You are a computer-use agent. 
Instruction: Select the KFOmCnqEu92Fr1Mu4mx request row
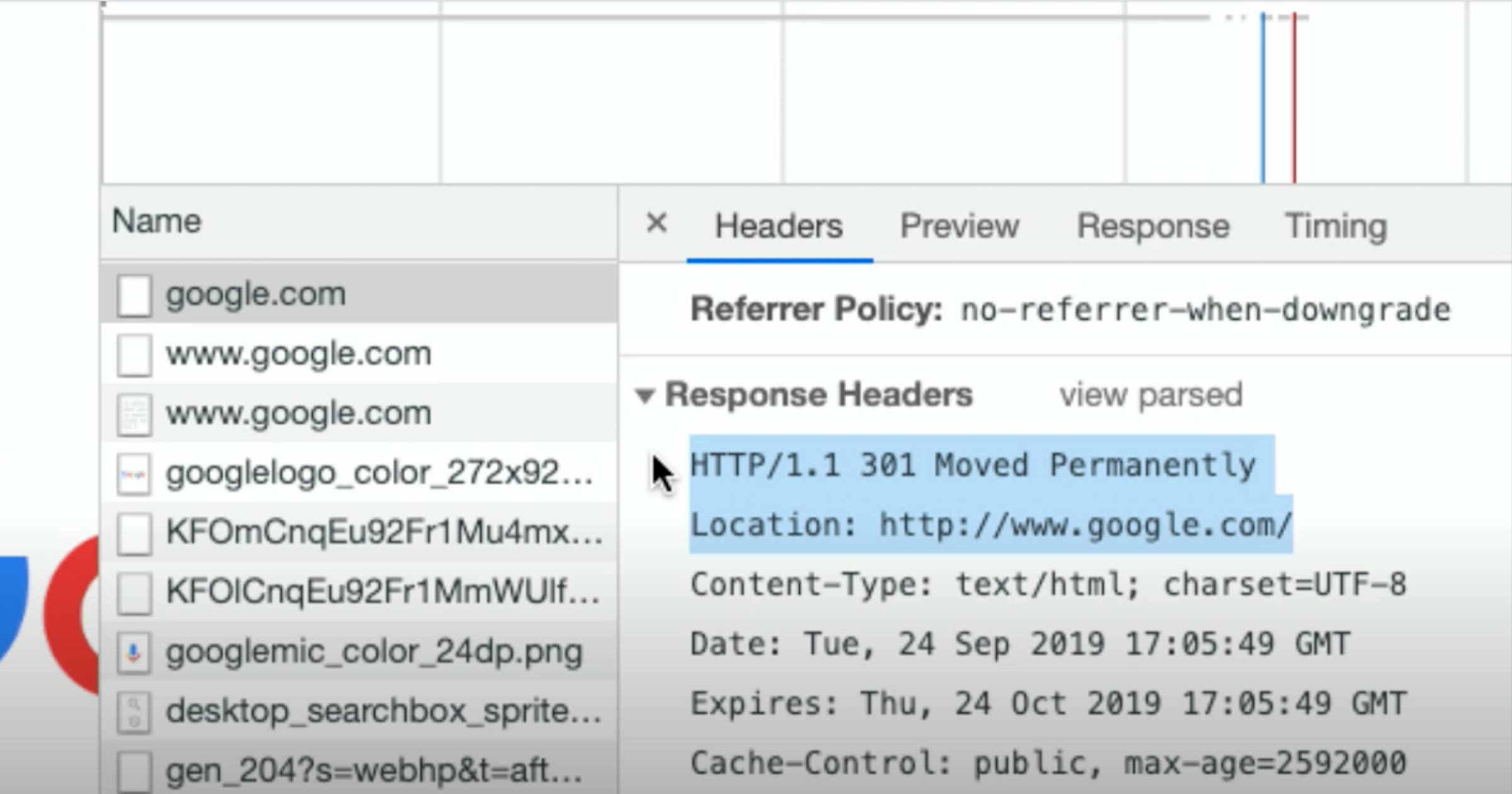click(x=359, y=532)
